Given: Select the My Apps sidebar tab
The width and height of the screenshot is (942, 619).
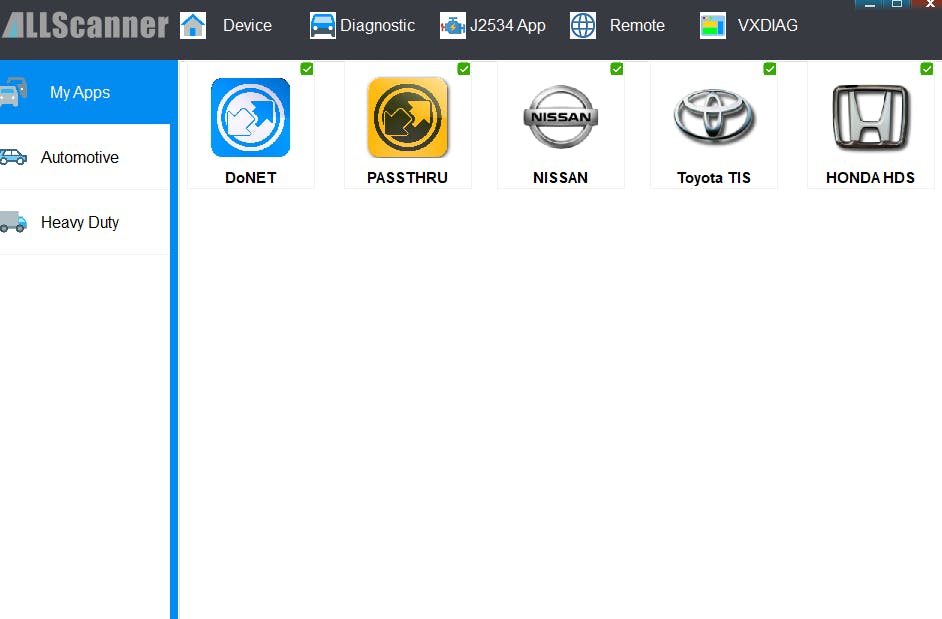Looking at the screenshot, I should (80, 92).
